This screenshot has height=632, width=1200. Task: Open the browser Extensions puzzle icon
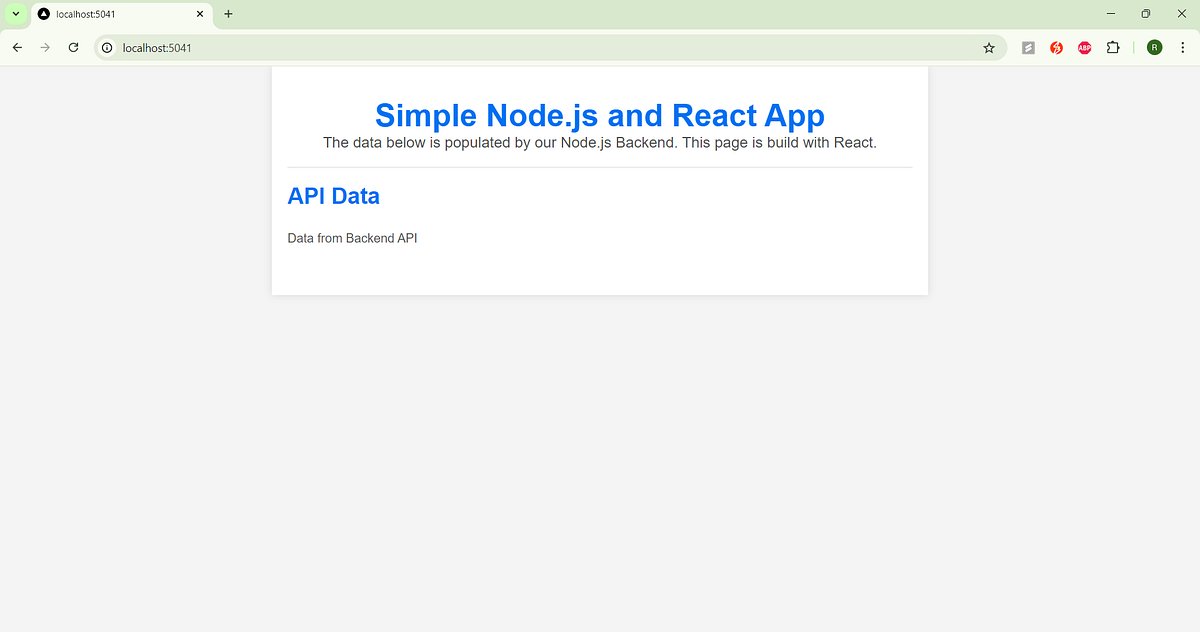(x=1113, y=47)
